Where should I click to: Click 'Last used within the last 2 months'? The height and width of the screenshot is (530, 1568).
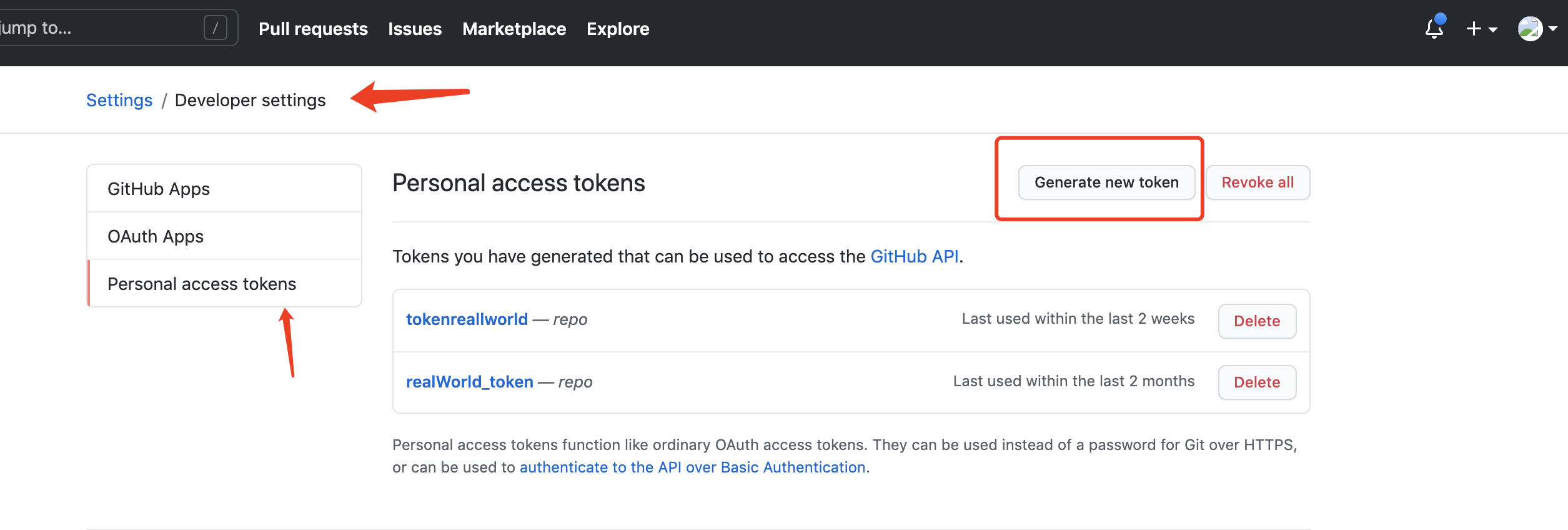click(1074, 381)
